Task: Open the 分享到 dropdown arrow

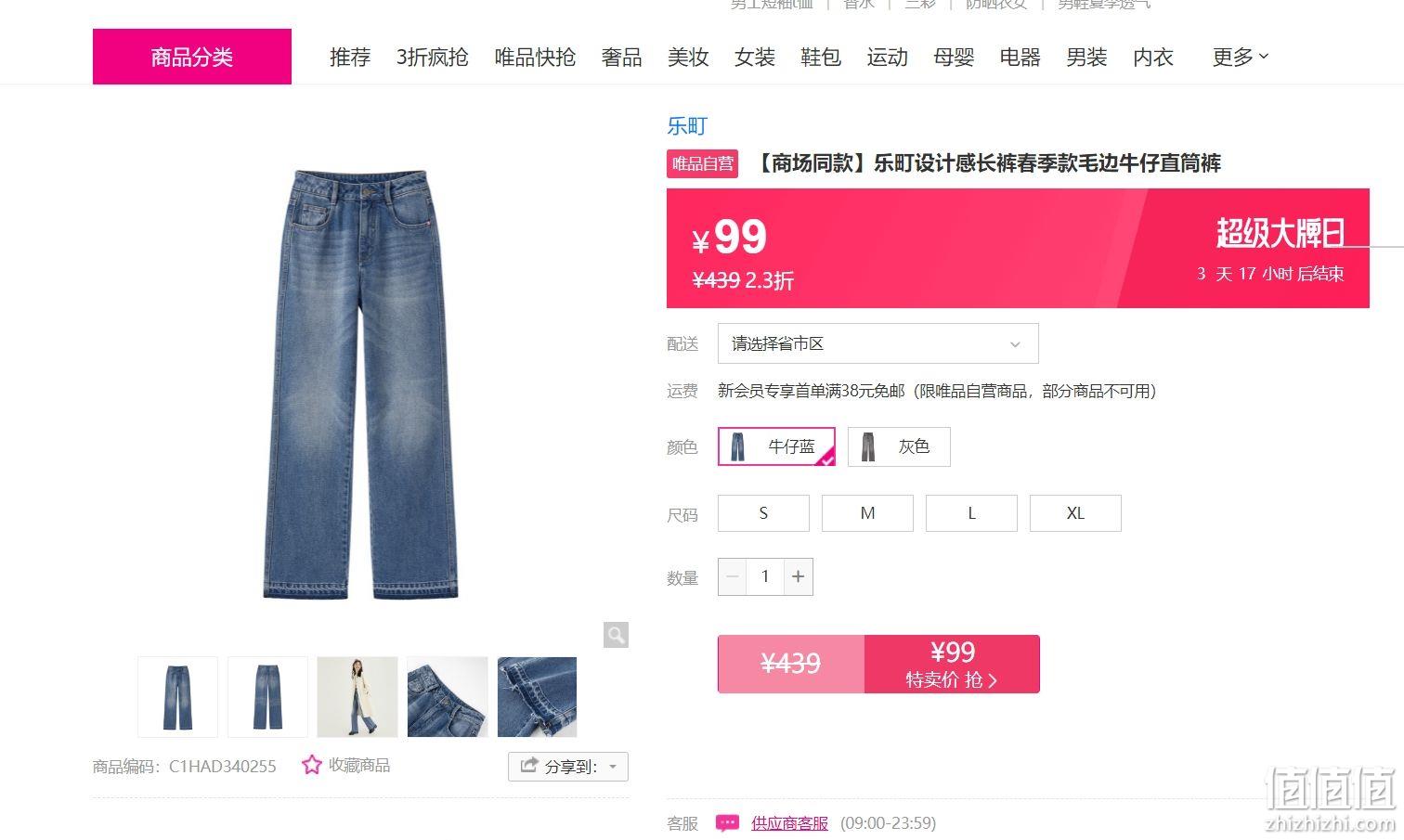Action: tap(613, 767)
